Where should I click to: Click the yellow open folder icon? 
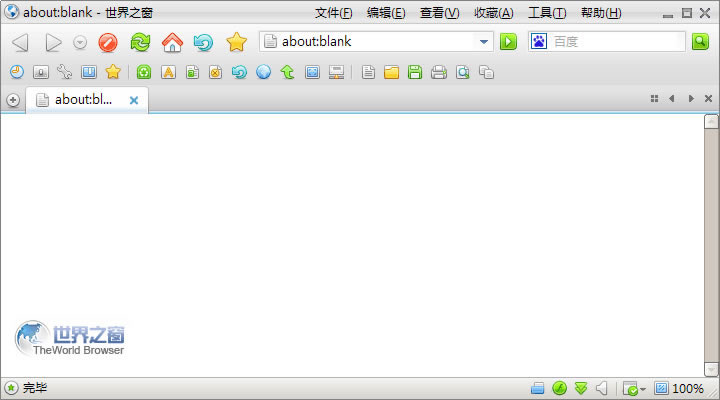[391, 72]
